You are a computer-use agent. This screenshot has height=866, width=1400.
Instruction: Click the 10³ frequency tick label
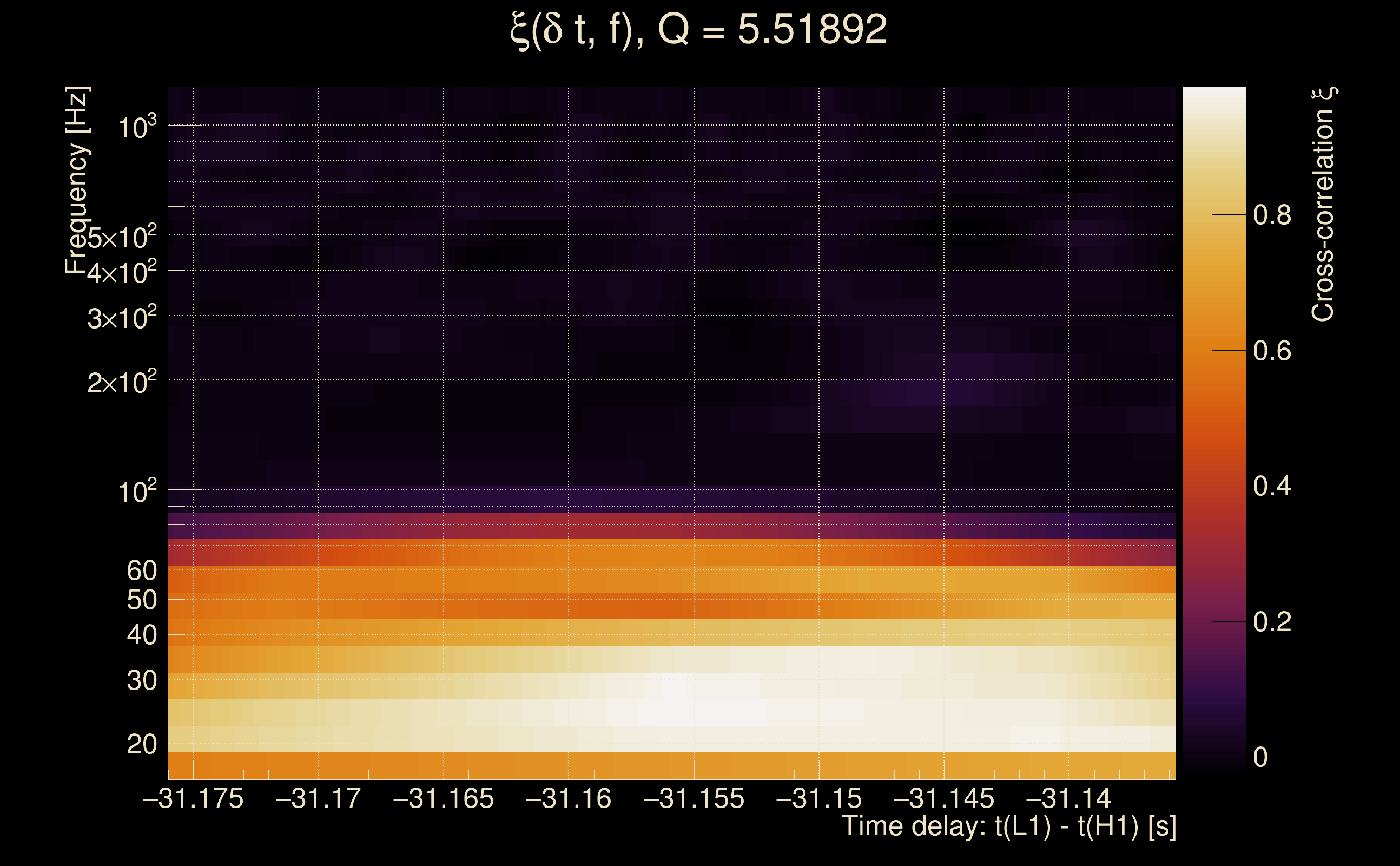pyautogui.click(x=137, y=127)
